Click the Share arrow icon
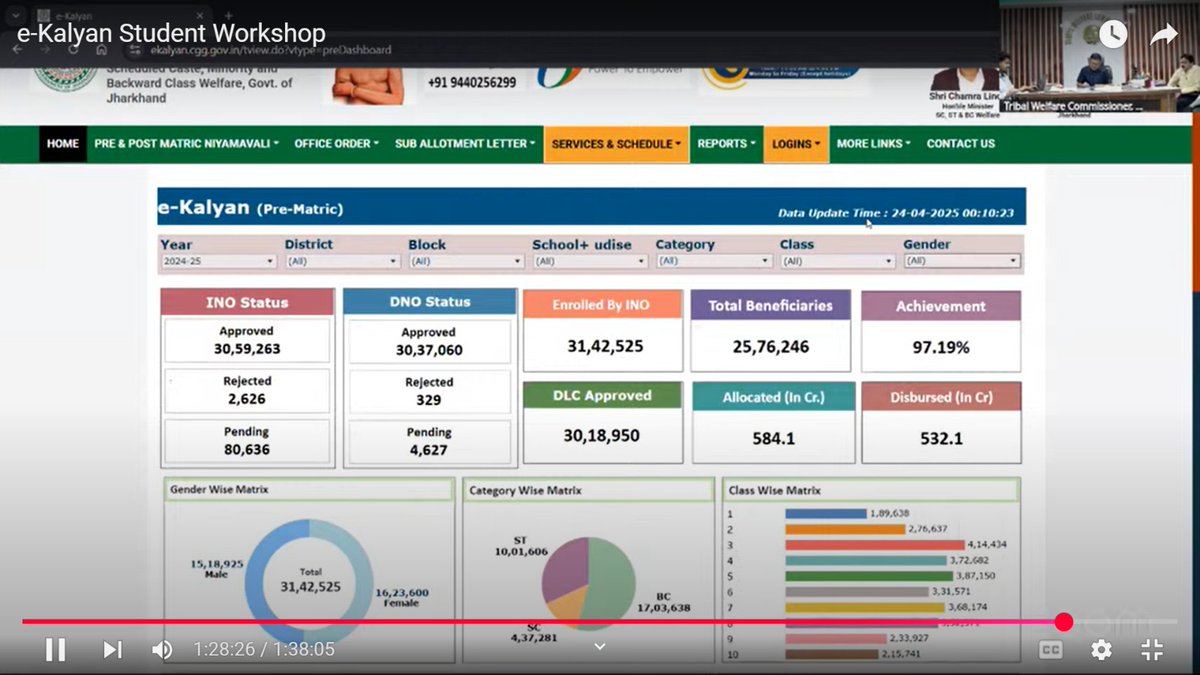Image resolution: width=1200 pixels, height=675 pixels. [x=1164, y=35]
